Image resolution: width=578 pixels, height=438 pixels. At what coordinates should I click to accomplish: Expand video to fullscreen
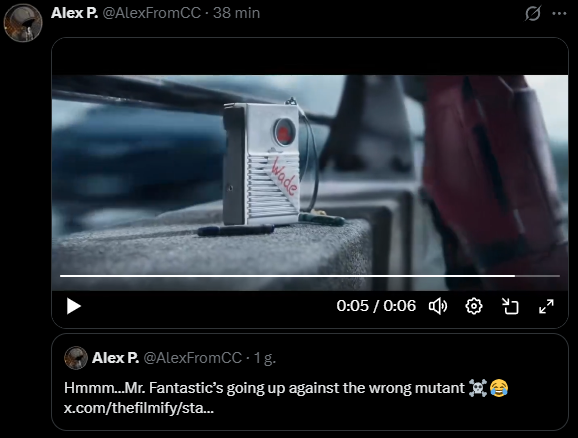pyautogui.click(x=546, y=306)
